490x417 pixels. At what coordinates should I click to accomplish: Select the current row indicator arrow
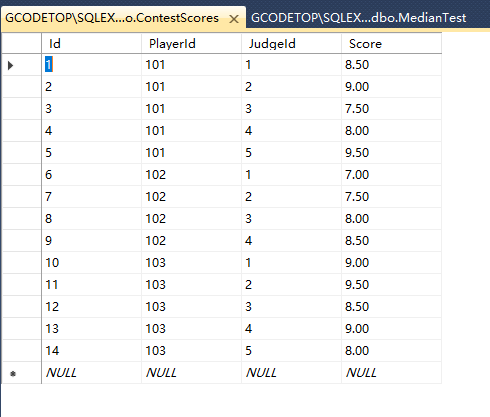tap(10, 65)
